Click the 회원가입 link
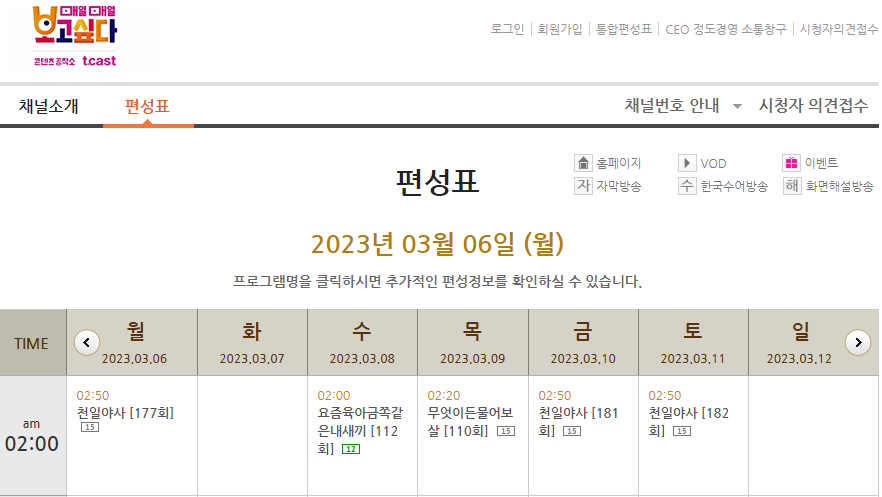This screenshot has width=882, height=497. tap(560, 29)
